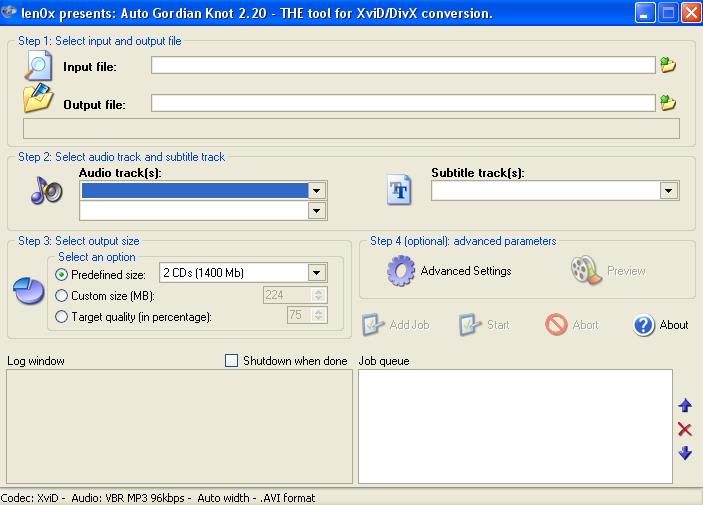
Task: Click into the Output file text field
Action: 403,103
